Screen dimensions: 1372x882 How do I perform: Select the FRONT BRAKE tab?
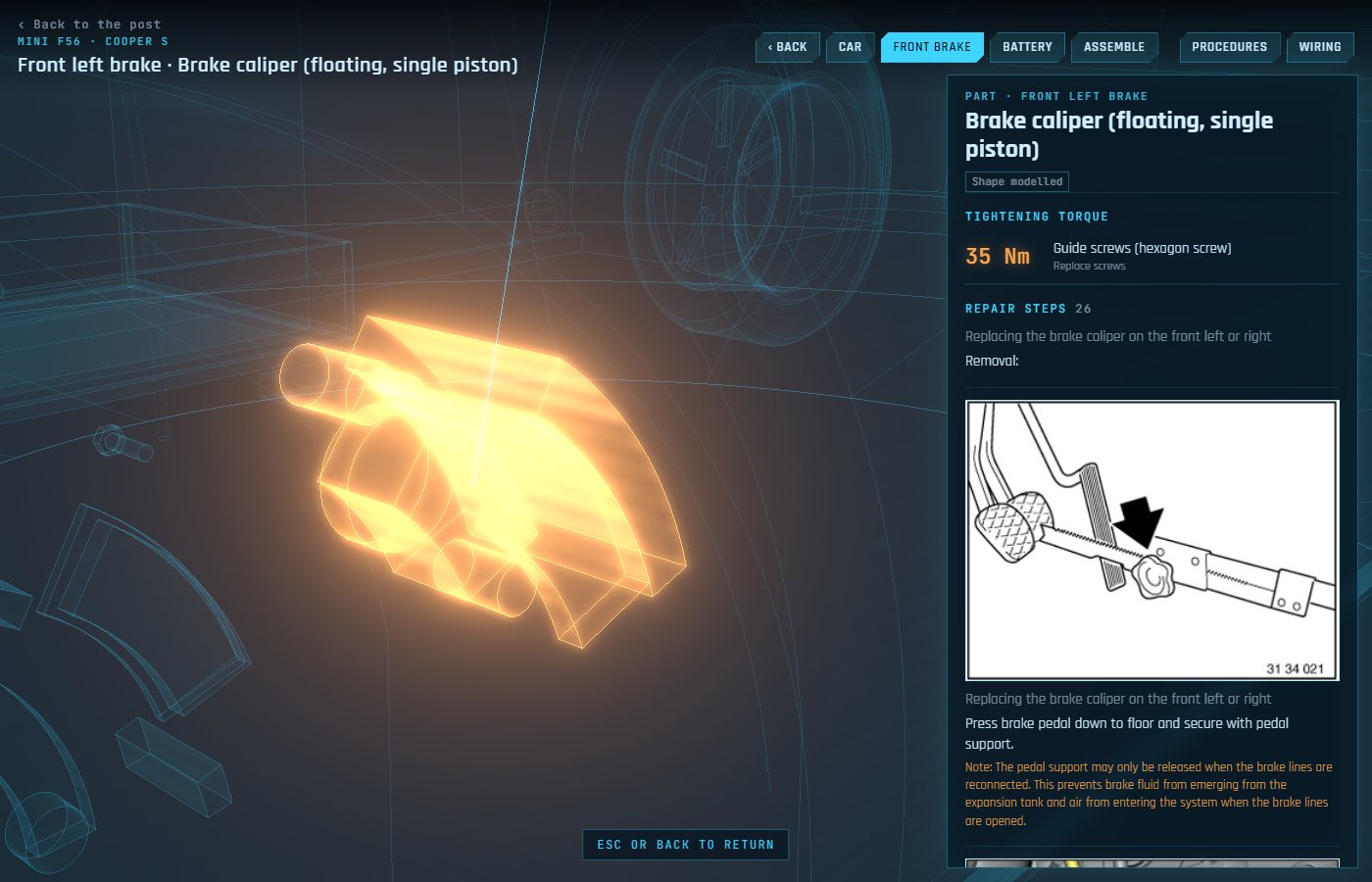pyautogui.click(x=932, y=47)
